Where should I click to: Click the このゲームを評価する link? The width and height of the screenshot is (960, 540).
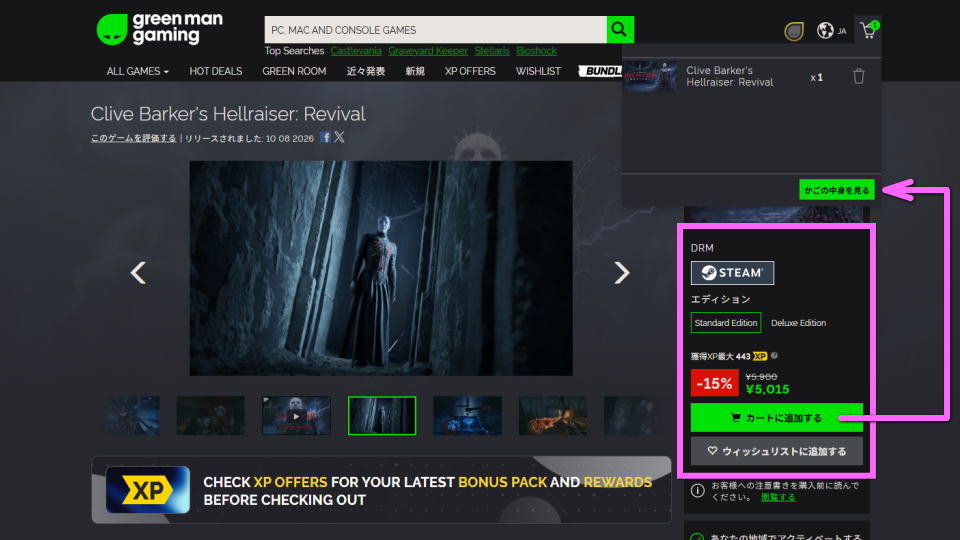coord(133,138)
